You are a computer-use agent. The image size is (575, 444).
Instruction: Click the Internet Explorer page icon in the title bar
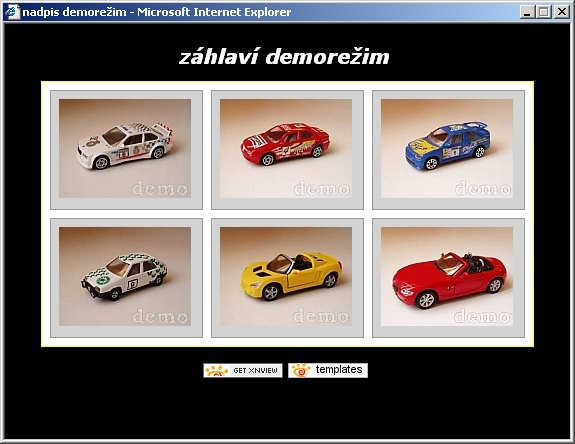[12, 12]
